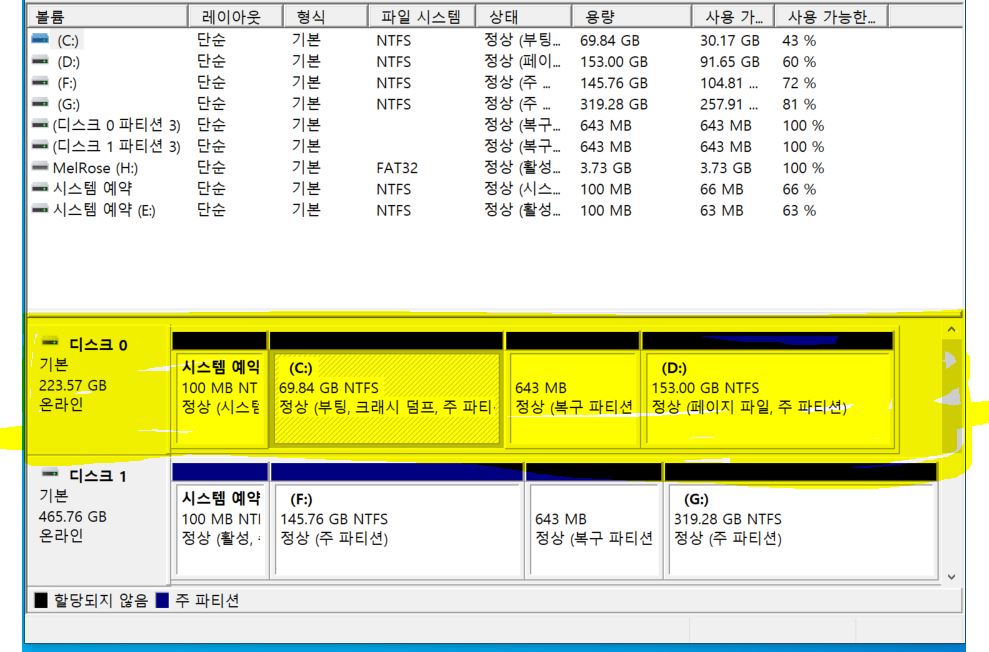The height and width of the screenshot is (652, 989).
Task: Click the (F:) volume icon in list
Action: click(x=40, y=83)
